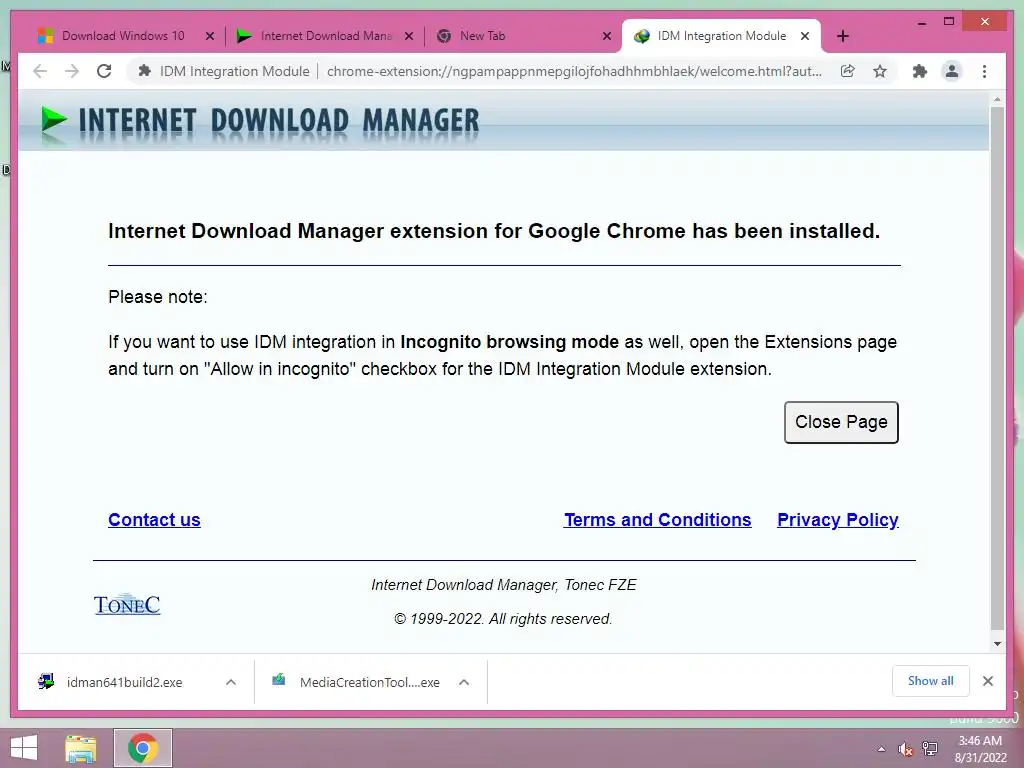Click the address bar URL field
The width and height of the screenshot is (1024, 768).
[x=573, y=71]
